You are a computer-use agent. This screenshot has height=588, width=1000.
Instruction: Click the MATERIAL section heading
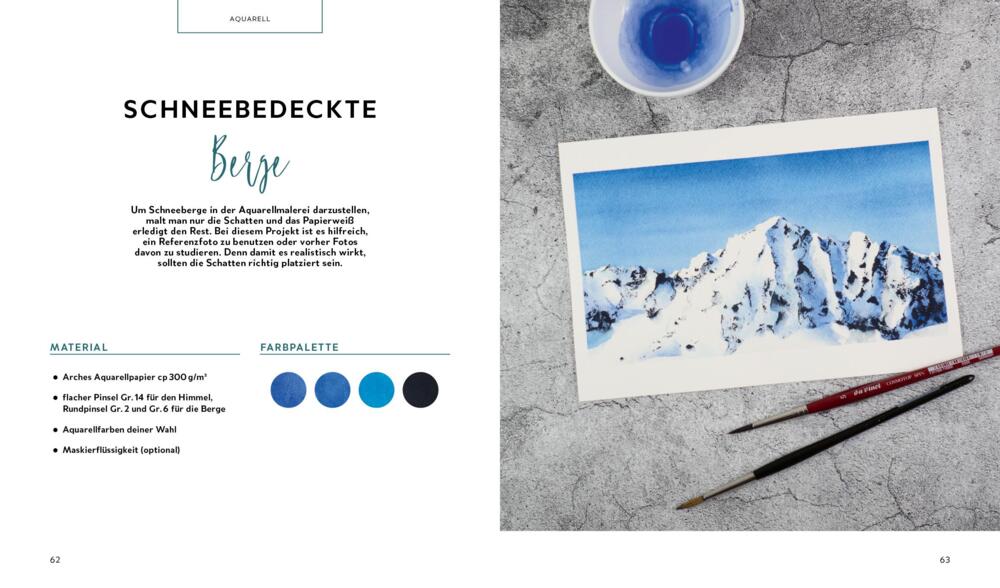coord(79,347)
